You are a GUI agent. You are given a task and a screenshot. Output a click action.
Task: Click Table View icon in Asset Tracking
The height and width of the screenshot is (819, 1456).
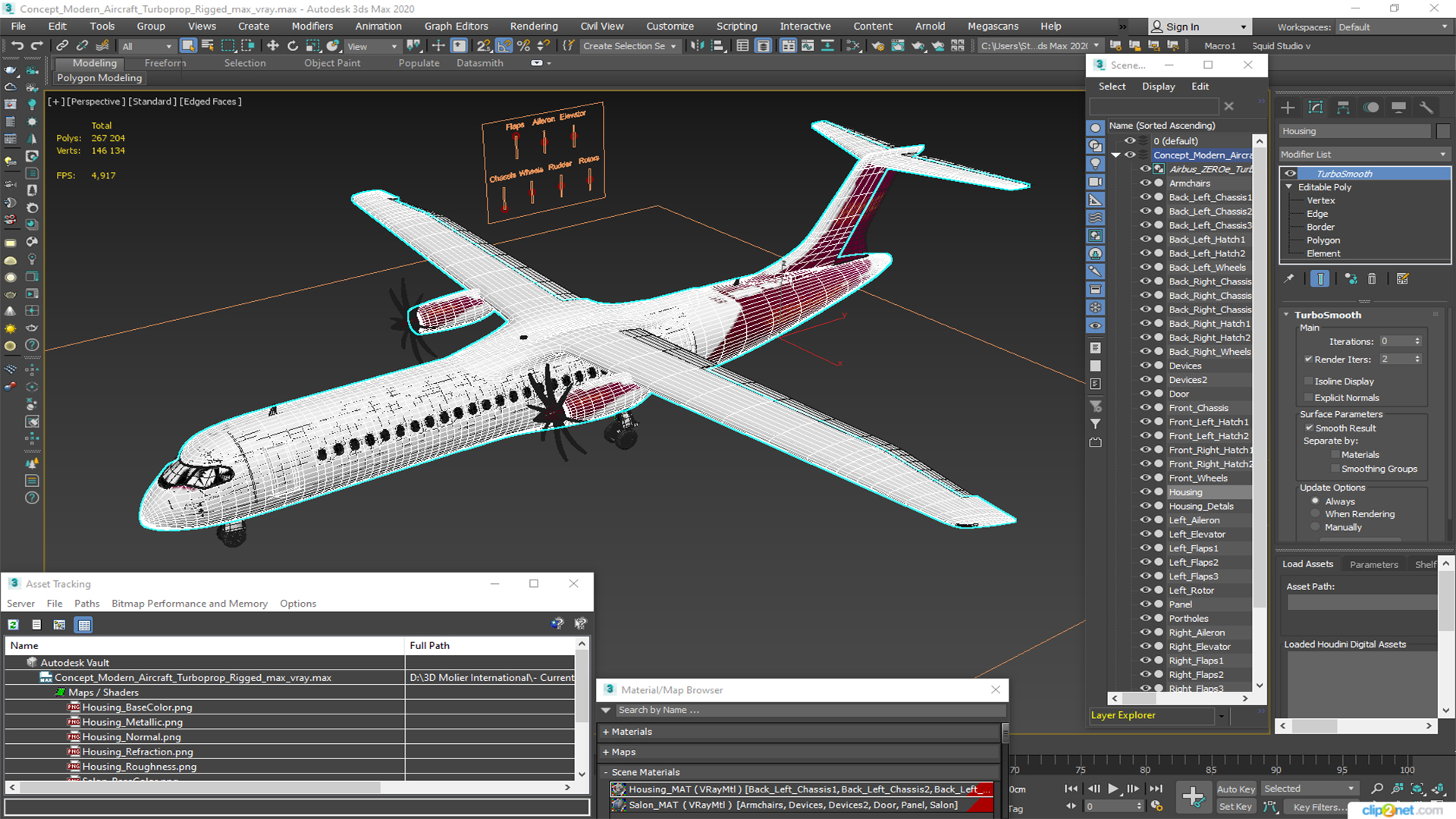tap(84, 625)
